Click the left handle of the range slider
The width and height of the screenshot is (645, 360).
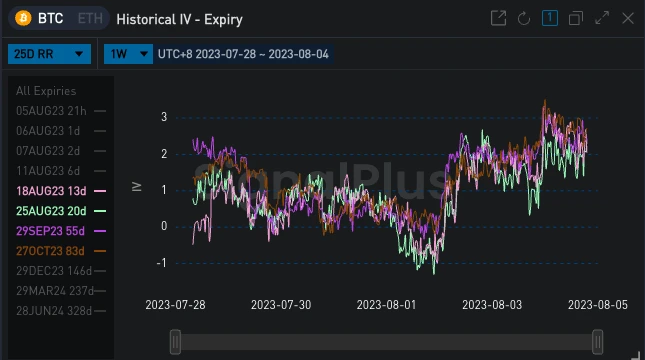(175, 341)
